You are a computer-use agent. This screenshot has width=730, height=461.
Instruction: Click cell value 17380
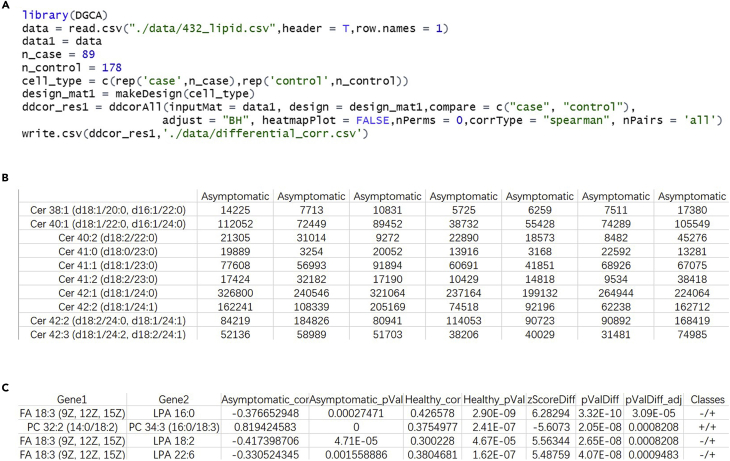tap(692, 210)
